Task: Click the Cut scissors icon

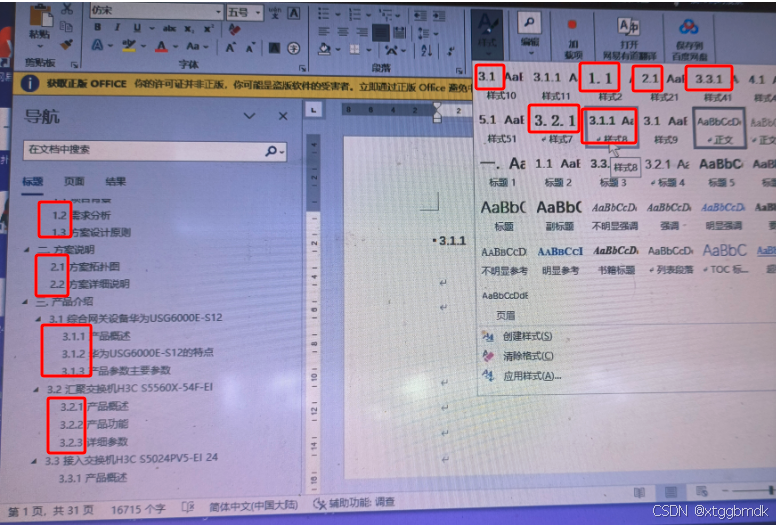Action: point(67,8)
